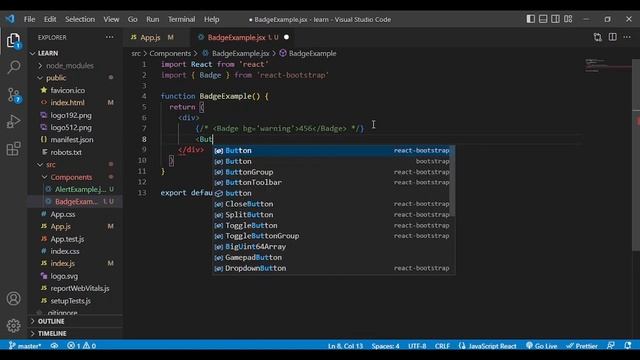Screen dimensions: 640x360
Task: Collapse the LEARN workspace folder
Action: 75,53
